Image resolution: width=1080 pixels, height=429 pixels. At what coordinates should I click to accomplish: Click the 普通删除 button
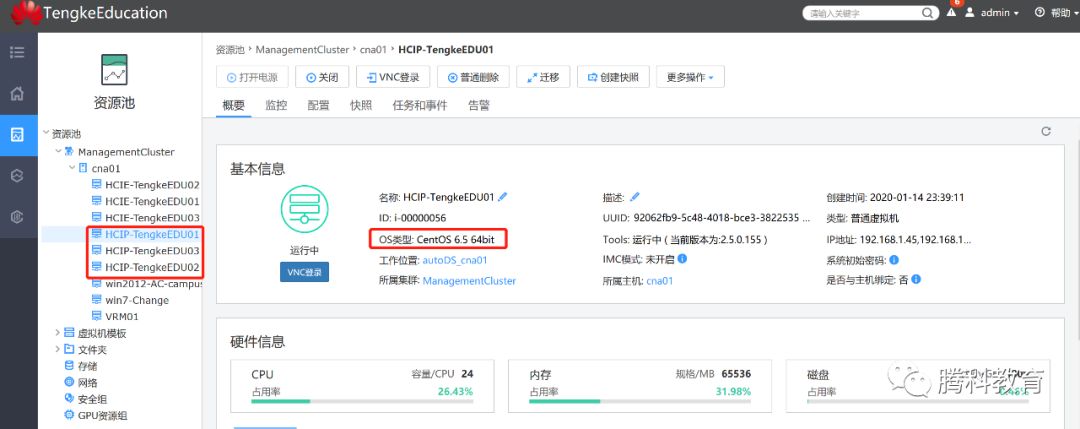click(x=473, y=77)
